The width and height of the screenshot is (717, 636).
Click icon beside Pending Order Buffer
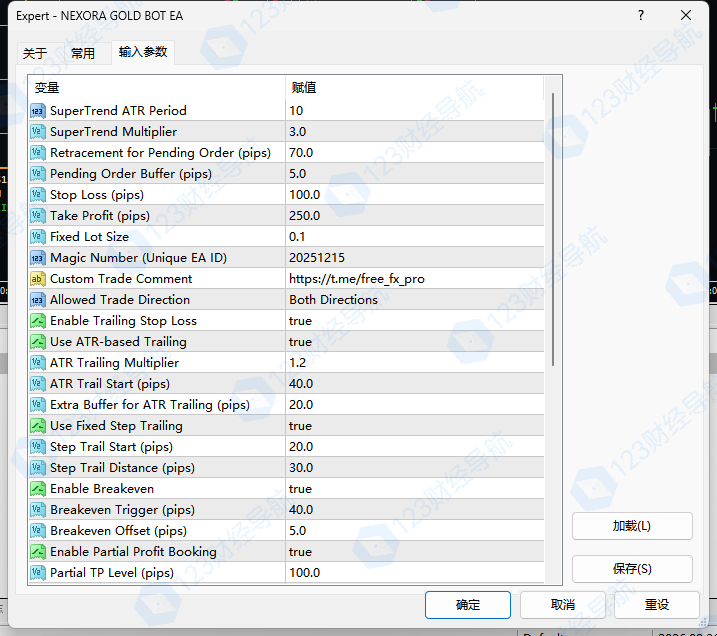(x=37, y=174)
